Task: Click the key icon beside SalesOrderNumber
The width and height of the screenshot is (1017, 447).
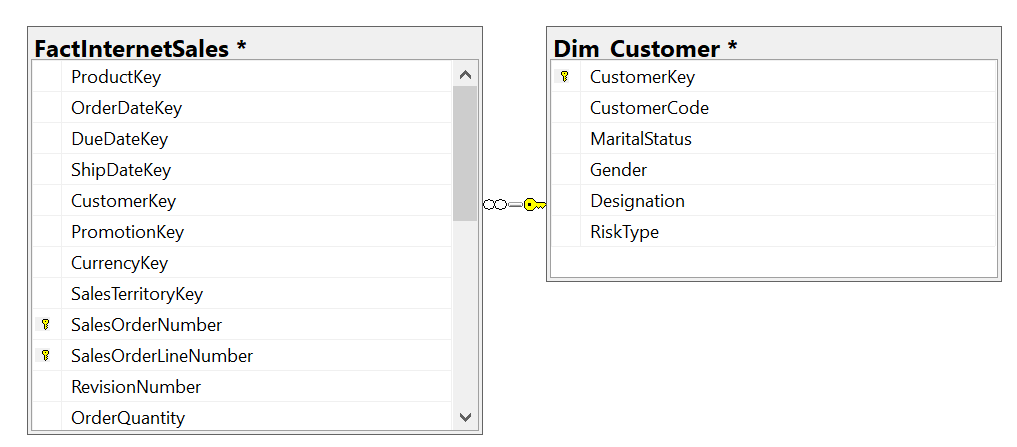Action: 46,325
